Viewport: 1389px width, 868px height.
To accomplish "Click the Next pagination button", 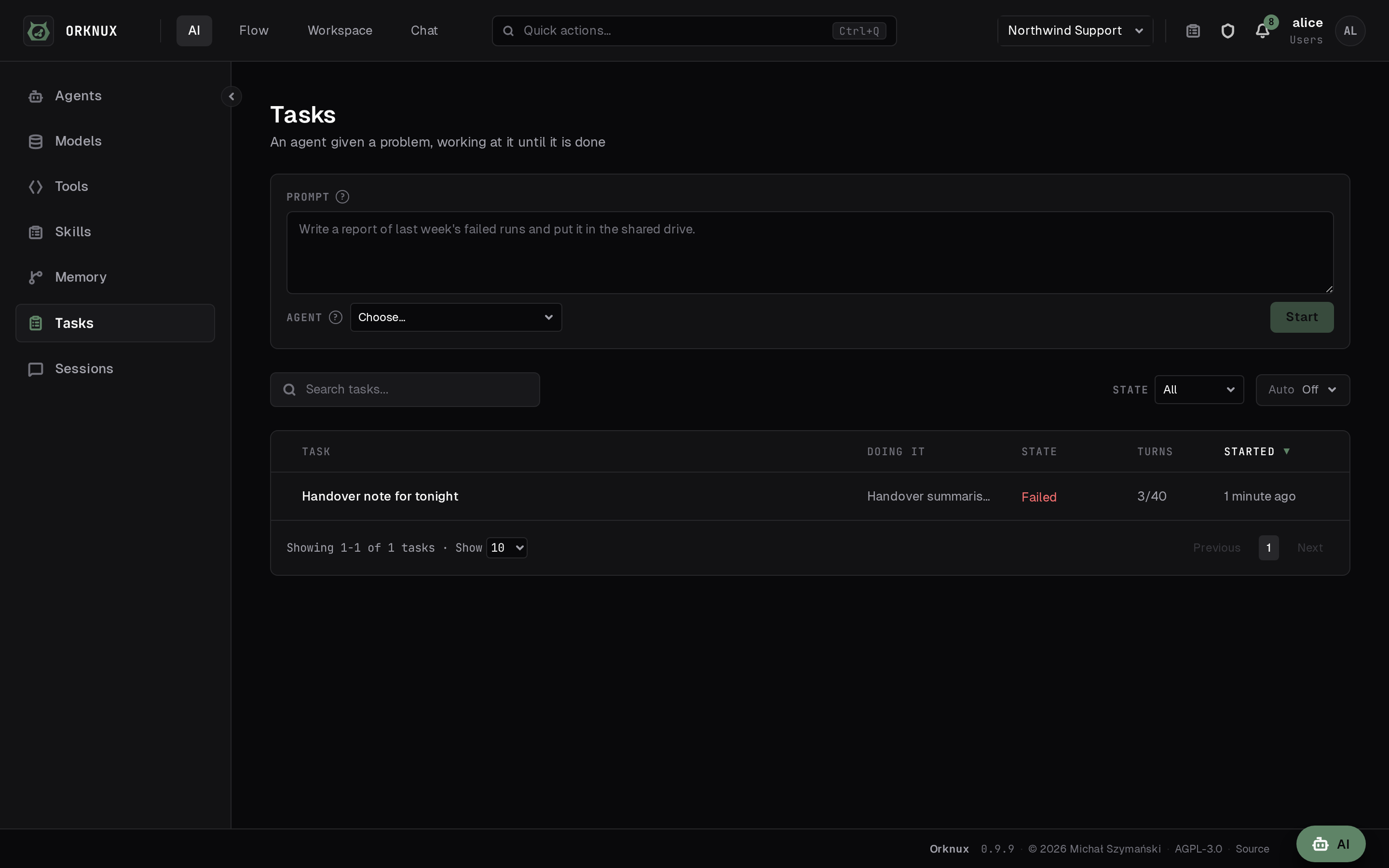I will click(x=1310, y=548).
